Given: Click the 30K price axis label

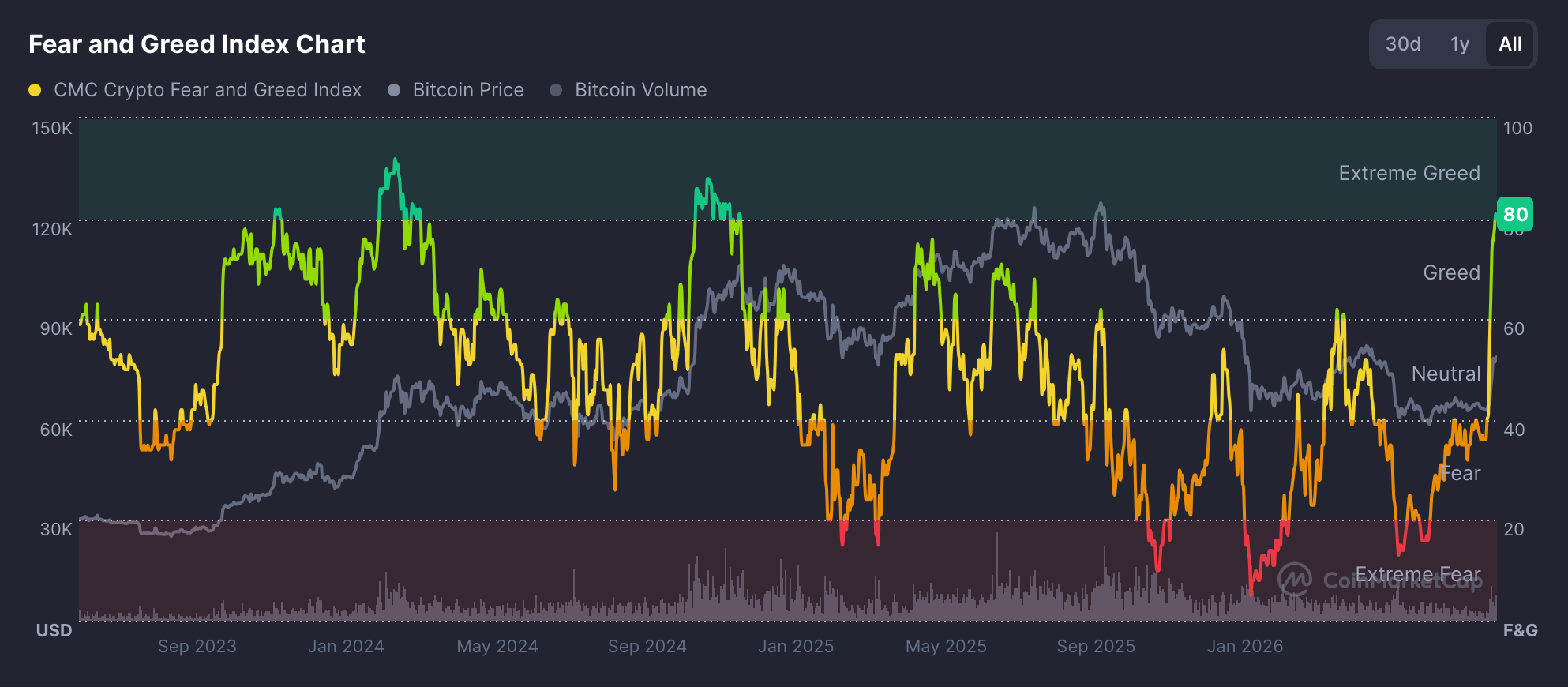Looking at the screenshot, I should [56, 529].
